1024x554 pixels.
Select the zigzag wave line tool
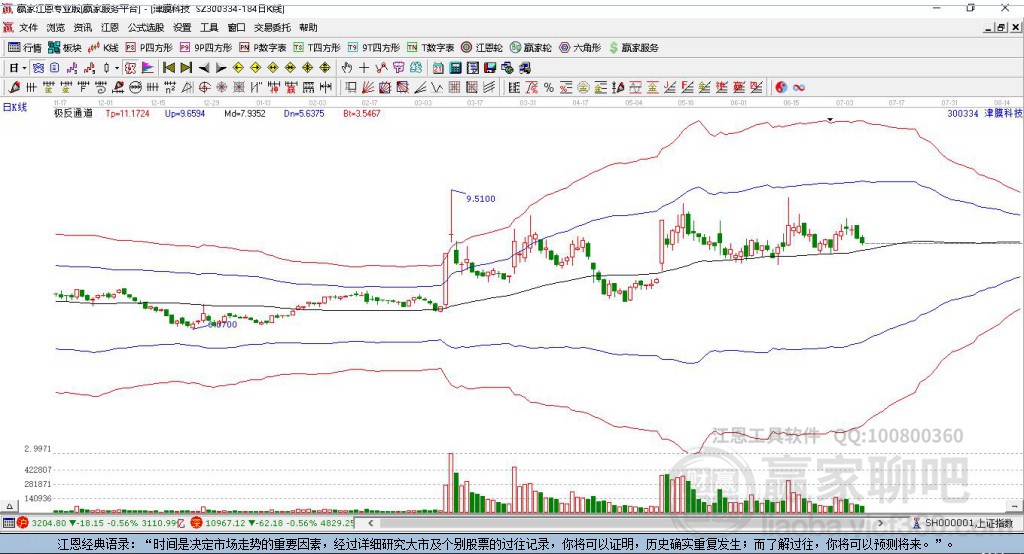click(436, 88)
